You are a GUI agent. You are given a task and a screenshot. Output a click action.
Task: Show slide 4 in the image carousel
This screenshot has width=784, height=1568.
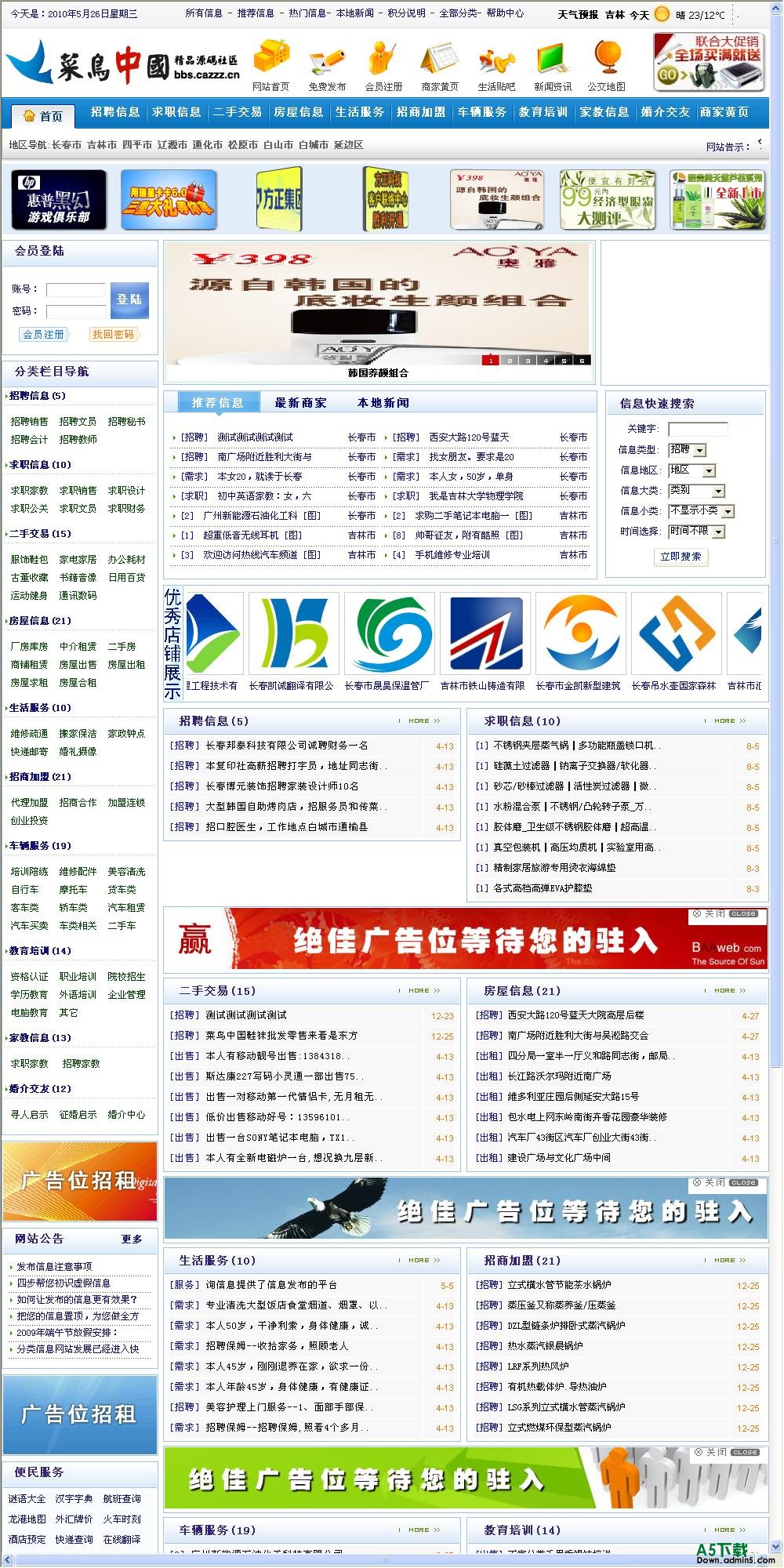[x=546, y=361]
